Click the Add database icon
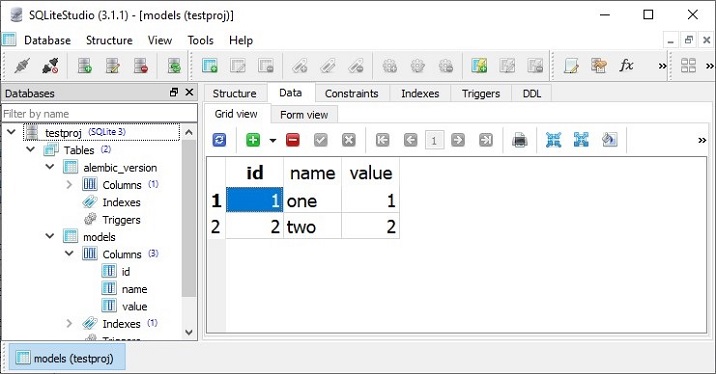This screenshot has height=374, width=716. point(84,66)
